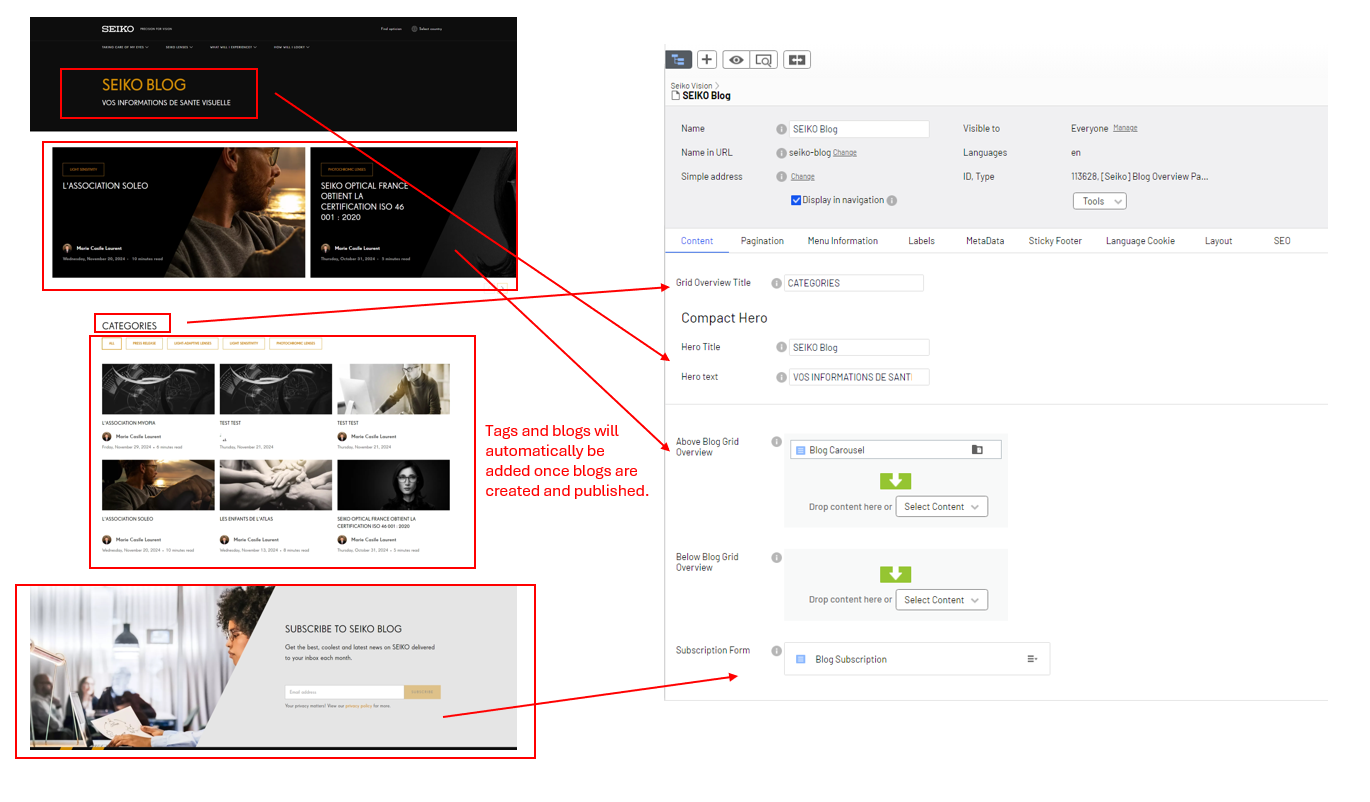Switch to the Pagination tab
The width and height of the screenshot is (1370, 802).
coord(762,241)
